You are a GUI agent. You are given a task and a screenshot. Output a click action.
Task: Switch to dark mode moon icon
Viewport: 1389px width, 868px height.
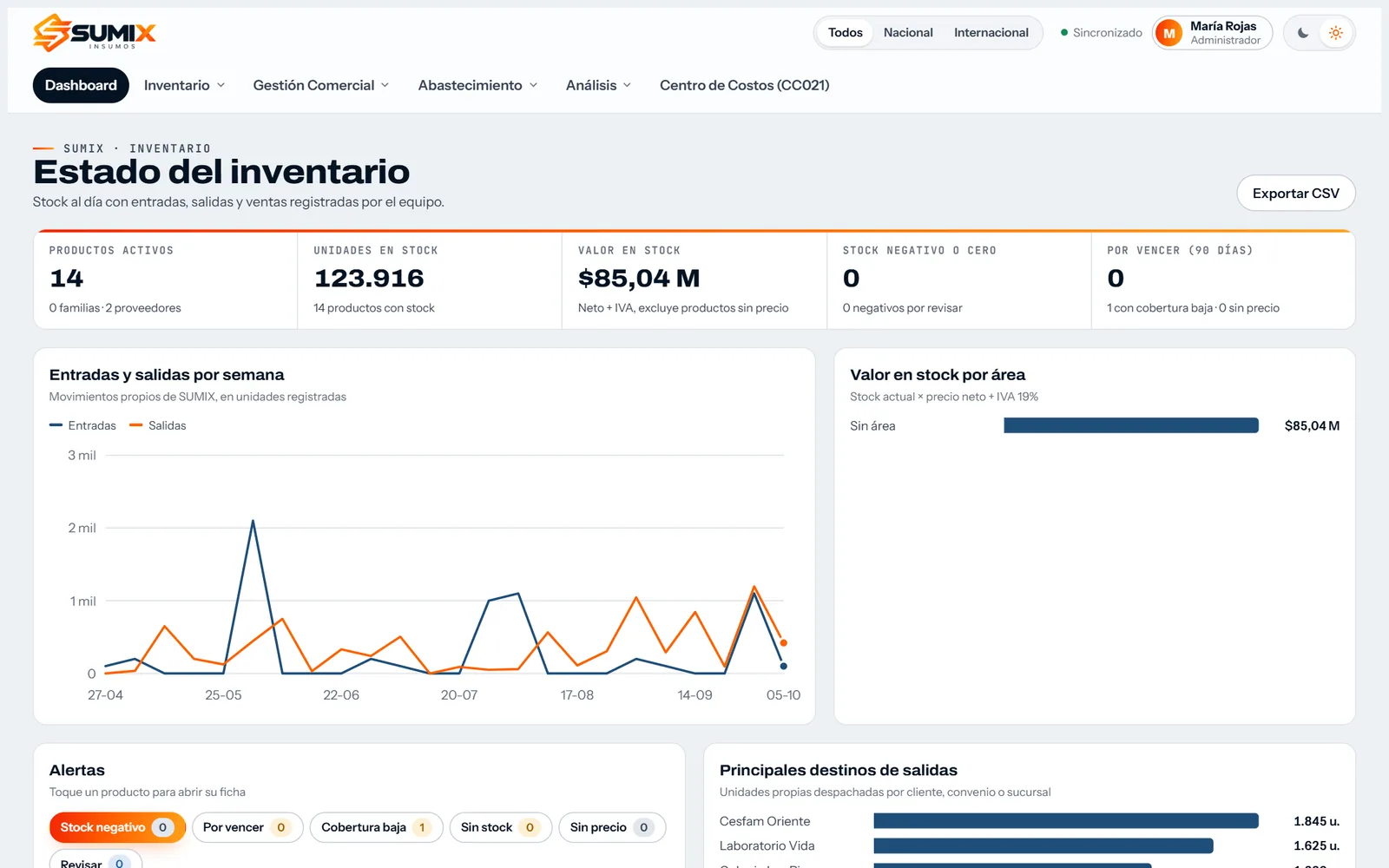(1303, 33)
